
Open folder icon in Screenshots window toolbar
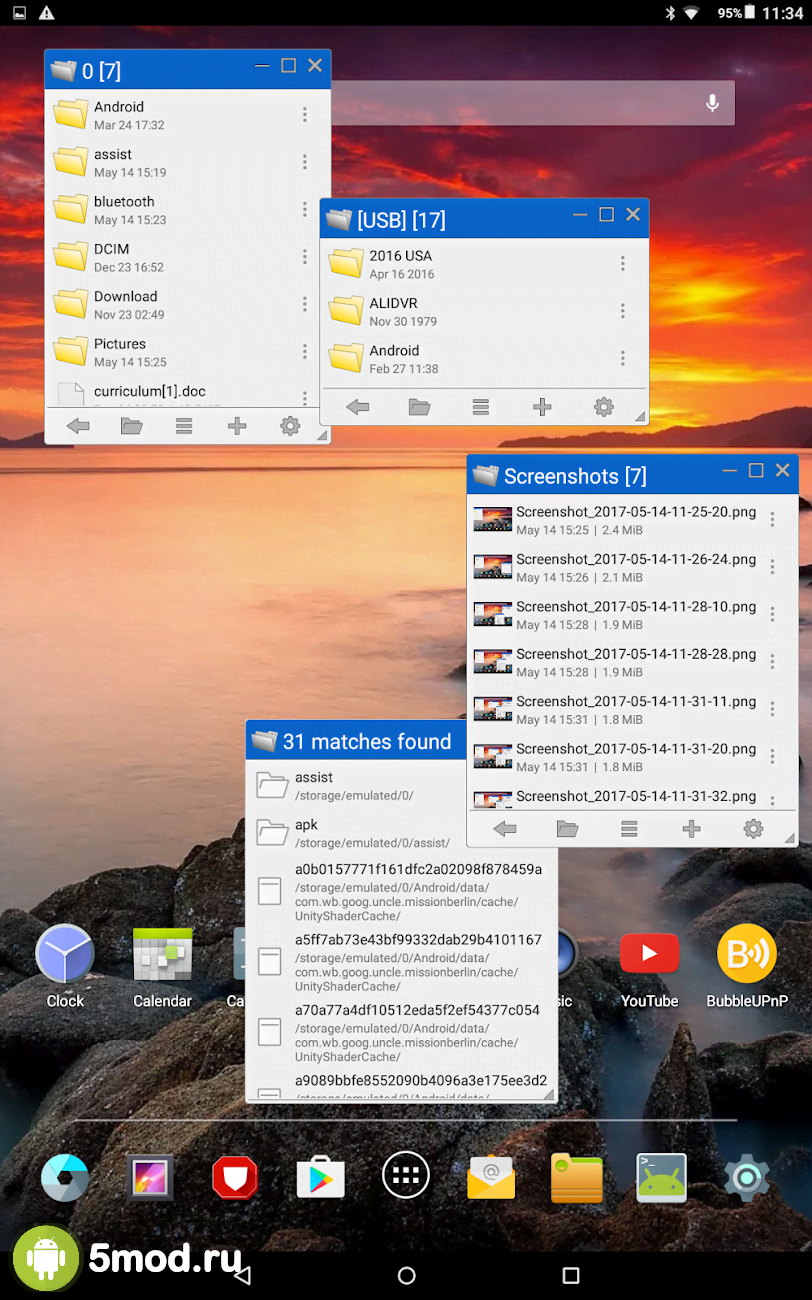point(567,829)
